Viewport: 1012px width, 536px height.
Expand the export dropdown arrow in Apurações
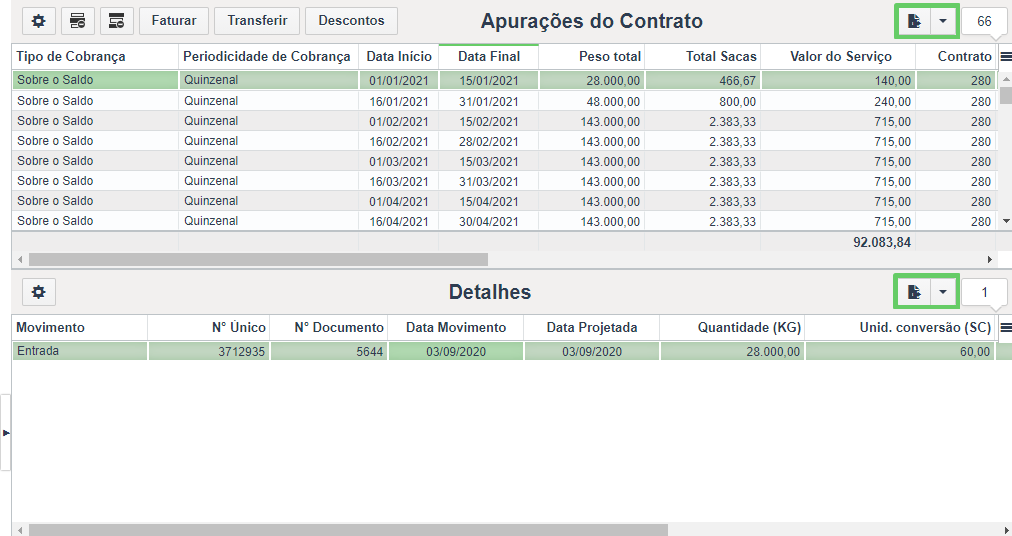click(943, 21)
